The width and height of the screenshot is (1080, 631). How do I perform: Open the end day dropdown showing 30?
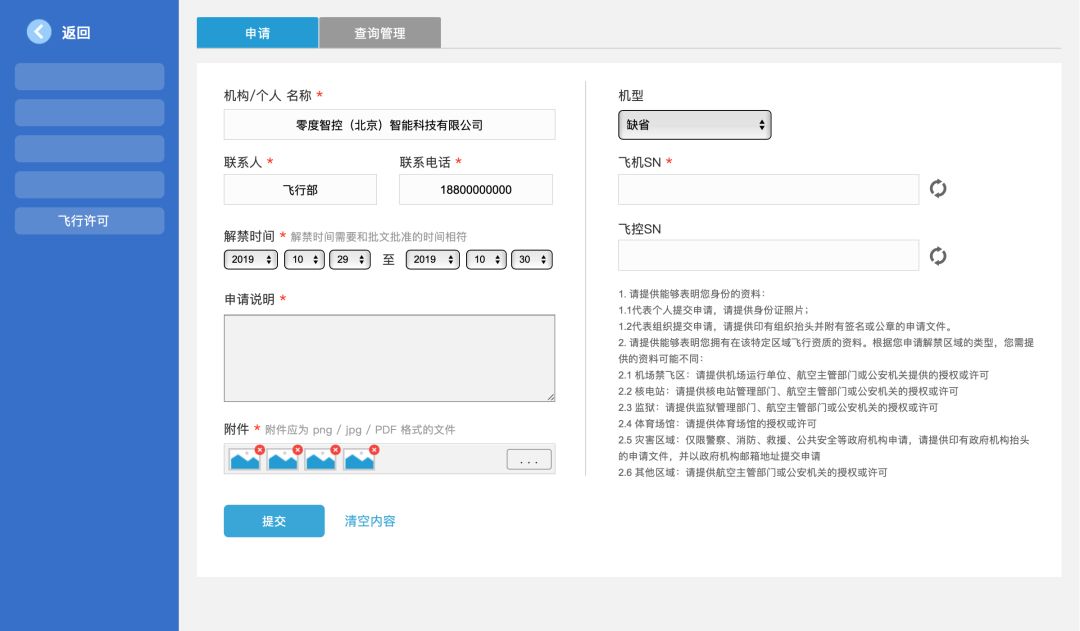tap(531, 259)
